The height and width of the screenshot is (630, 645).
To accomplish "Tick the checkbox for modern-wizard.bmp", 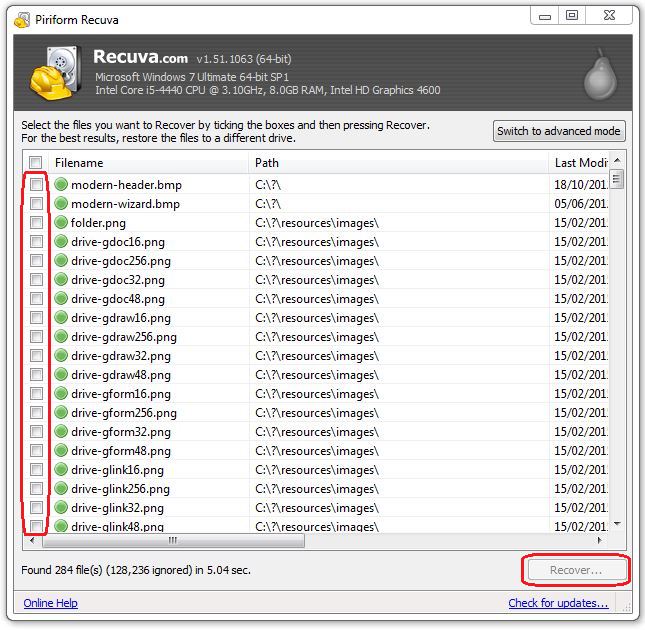I will [36, 203].
